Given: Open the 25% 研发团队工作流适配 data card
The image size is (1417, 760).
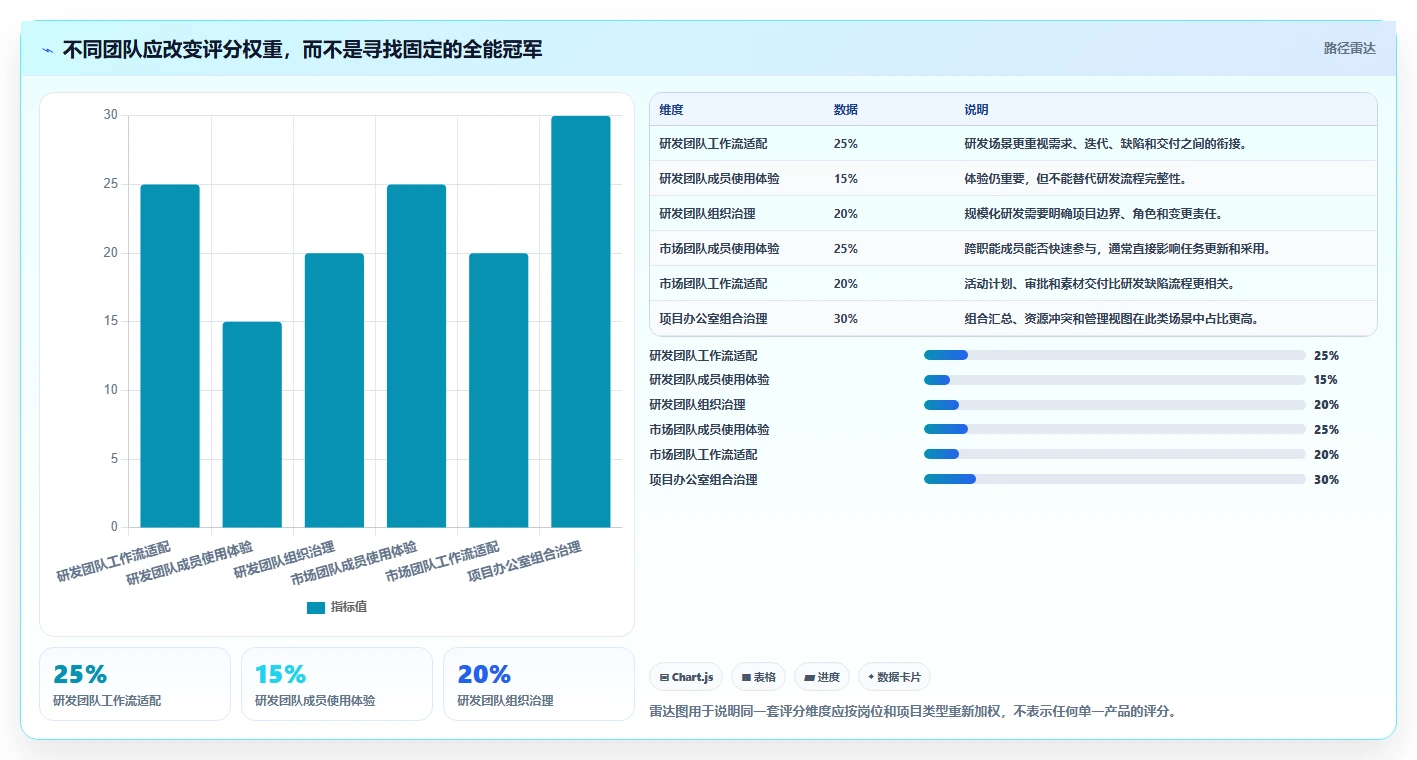Looking at the screenshot, I should [135, 684].
